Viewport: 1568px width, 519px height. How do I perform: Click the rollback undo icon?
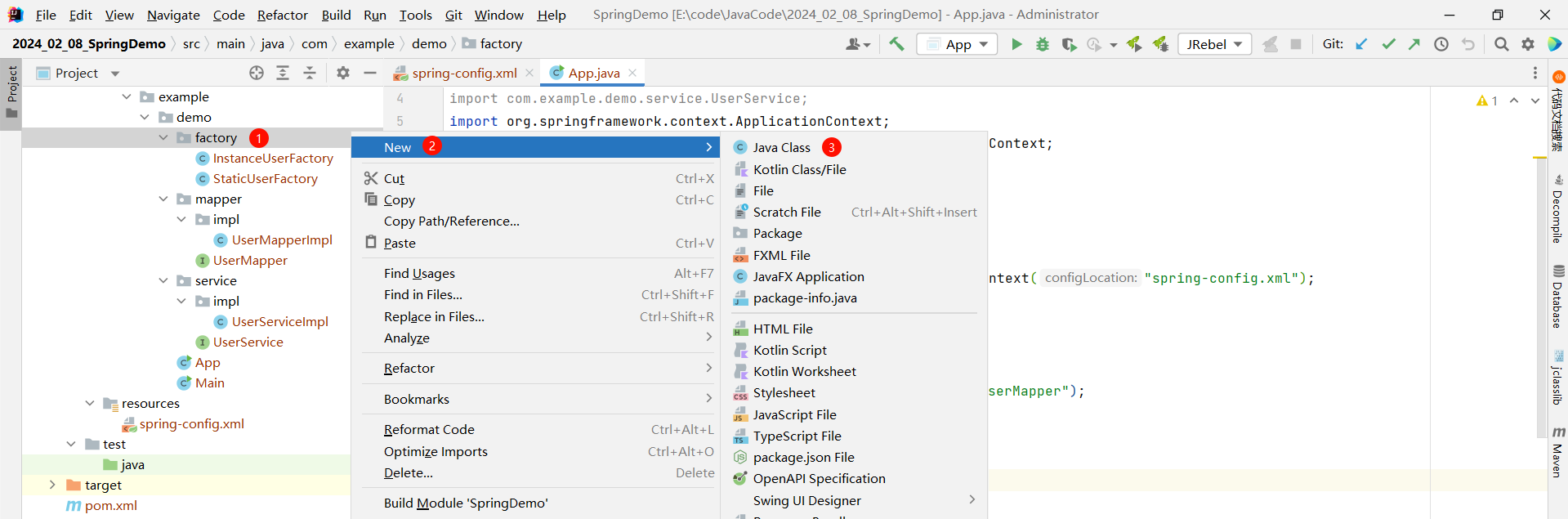click(1468, 44)
